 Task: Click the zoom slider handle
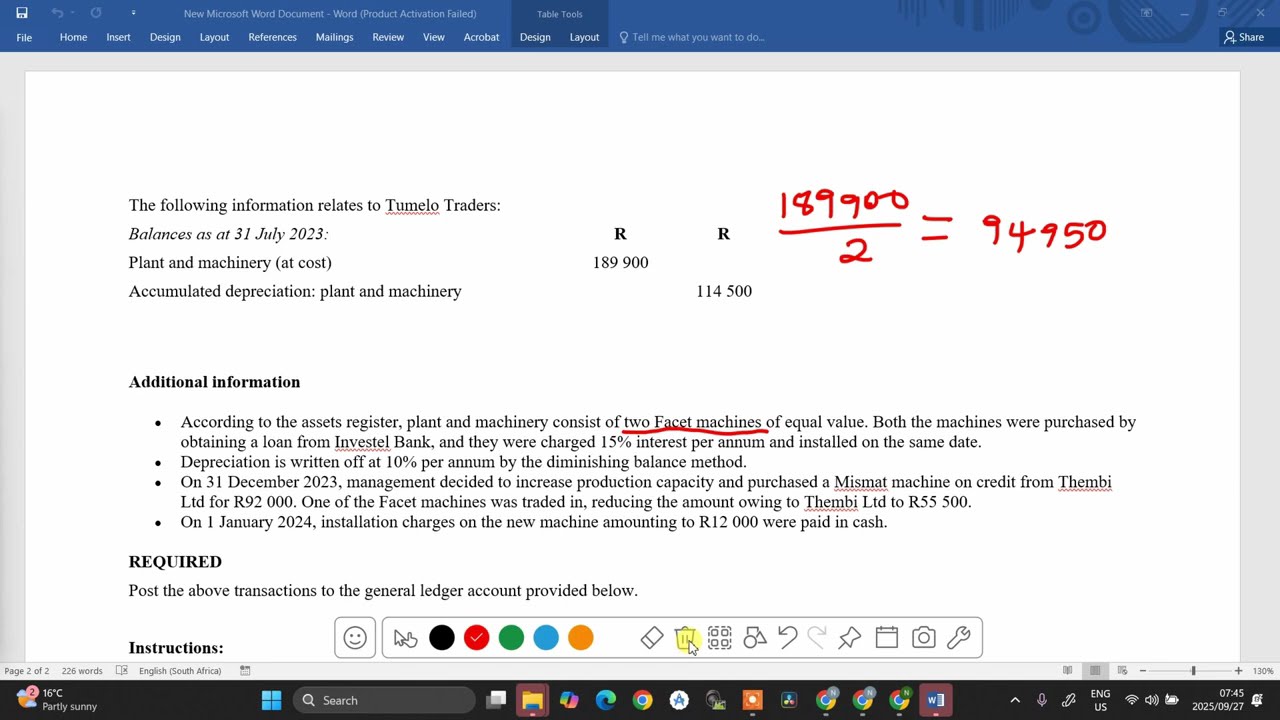tap(1193, 671)
